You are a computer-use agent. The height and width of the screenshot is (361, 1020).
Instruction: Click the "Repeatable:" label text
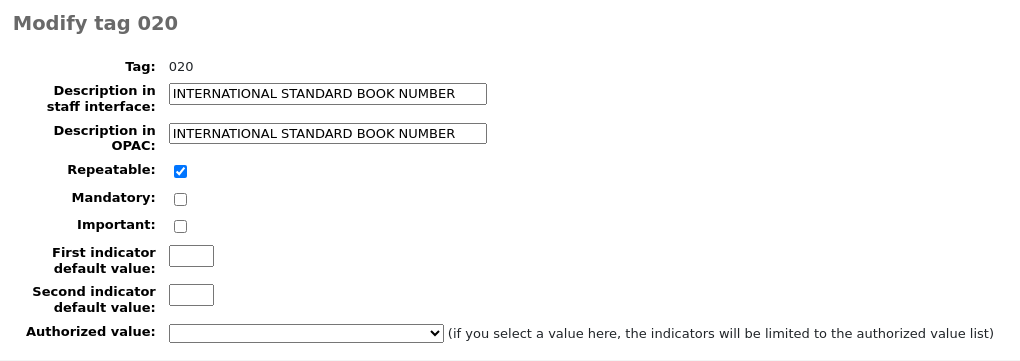pyautogui.click(x=111, y=170)
